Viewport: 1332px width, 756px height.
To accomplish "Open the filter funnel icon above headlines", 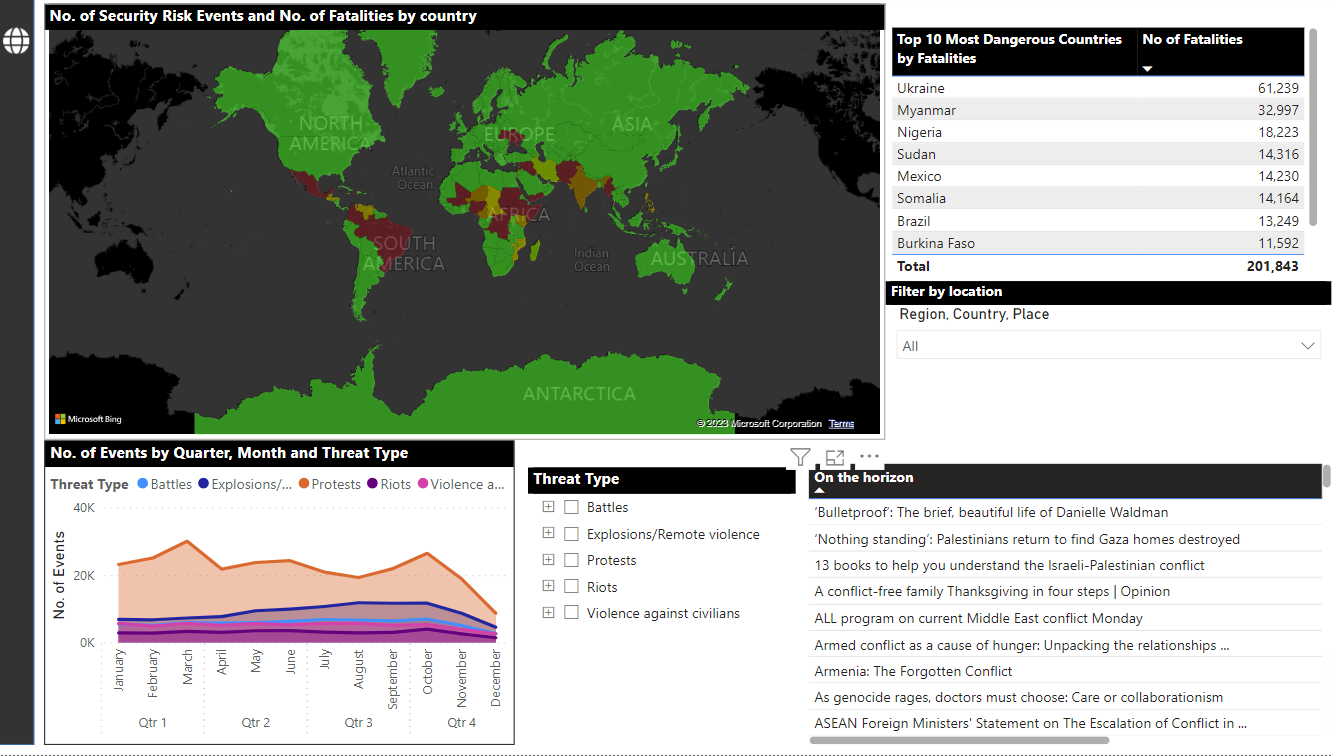I will tap(800, 458).
